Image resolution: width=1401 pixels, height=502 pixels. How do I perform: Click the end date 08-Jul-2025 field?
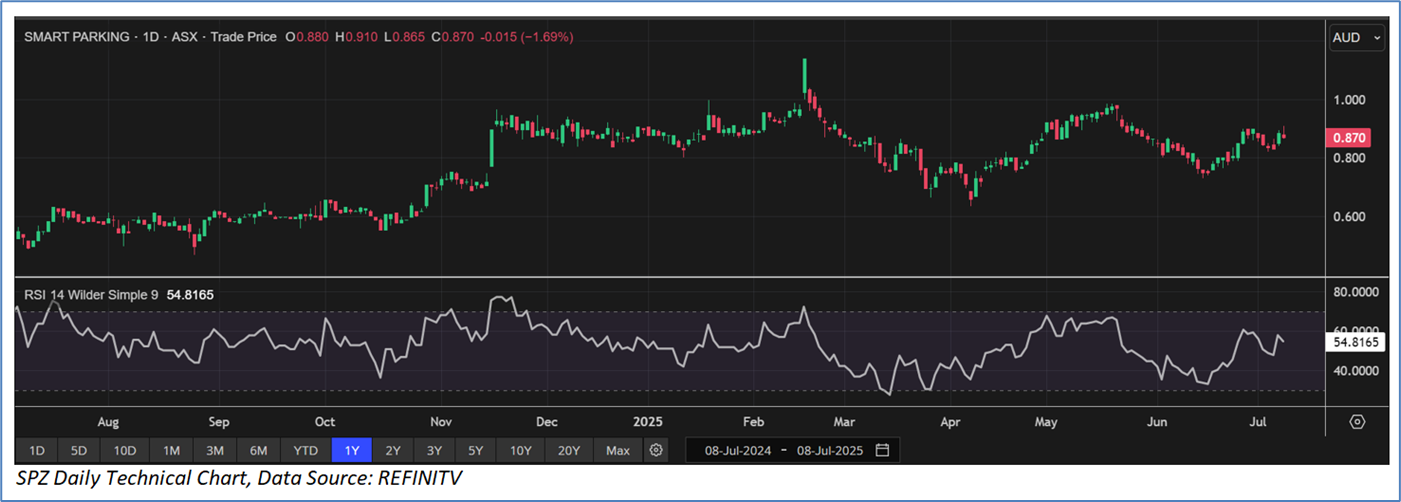tap(829, 450)
